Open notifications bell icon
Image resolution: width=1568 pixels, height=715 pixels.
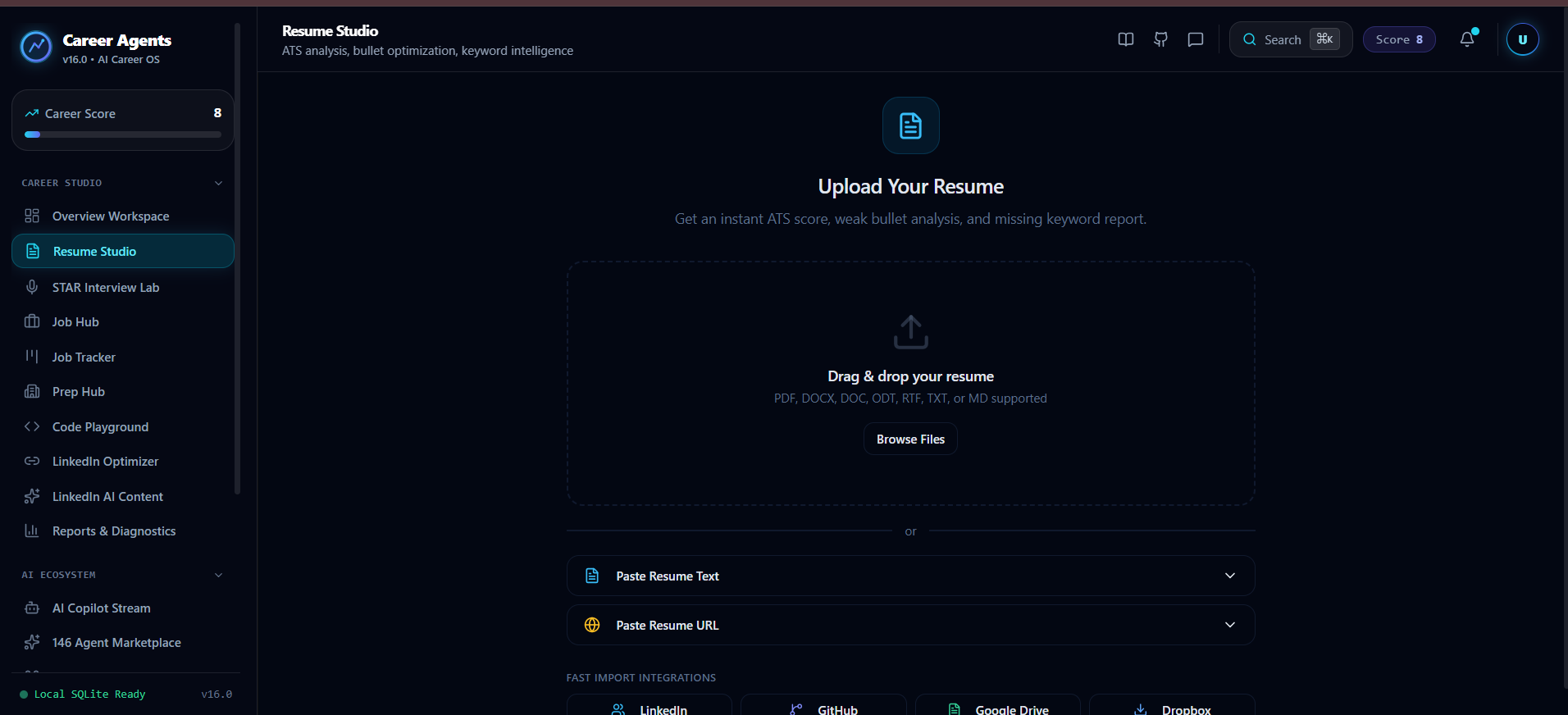1467,39
